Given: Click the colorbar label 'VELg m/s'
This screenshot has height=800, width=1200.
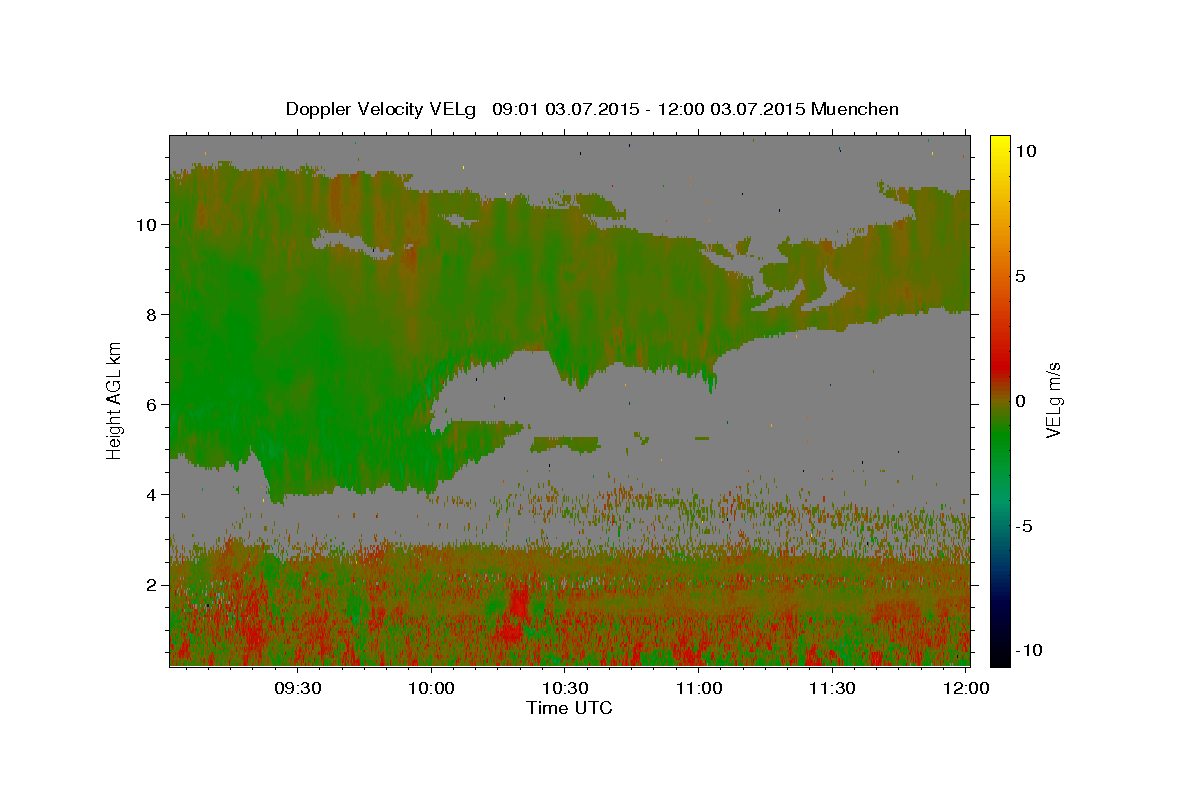Looking at the screenshot, I should click(1053, 400).
